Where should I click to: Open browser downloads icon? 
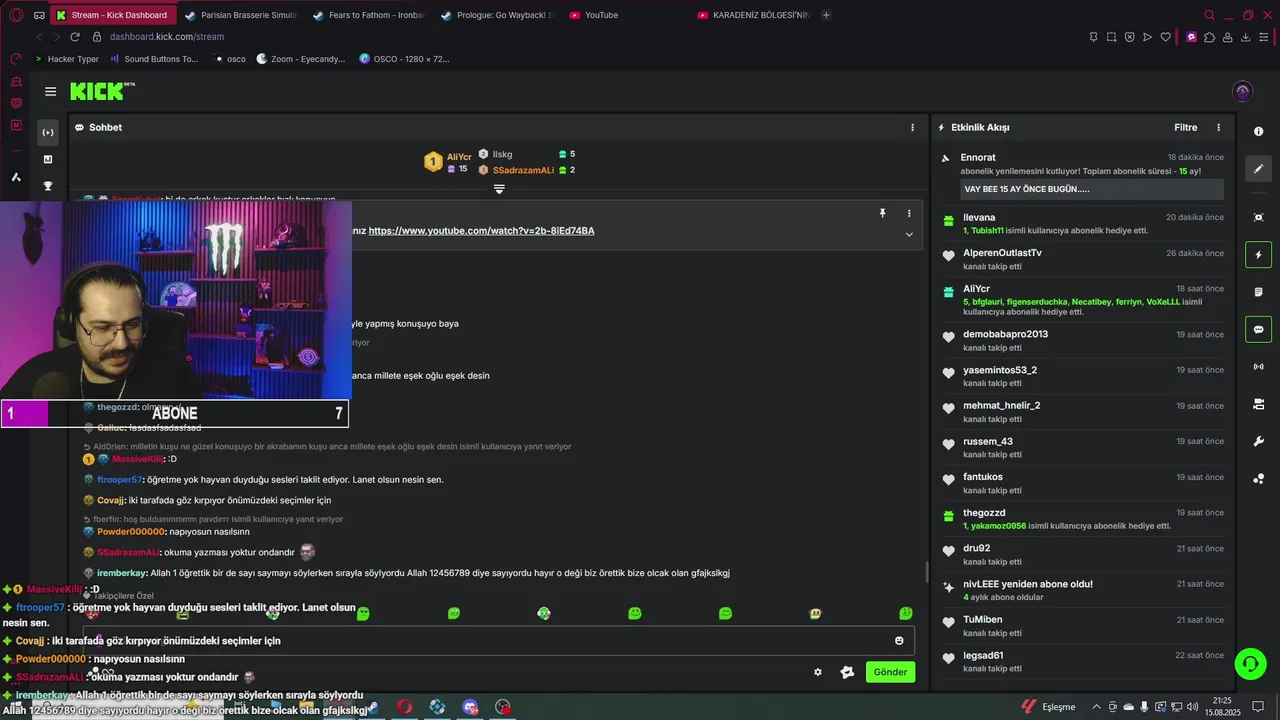pyautogui.click(x=1246, y=37)
